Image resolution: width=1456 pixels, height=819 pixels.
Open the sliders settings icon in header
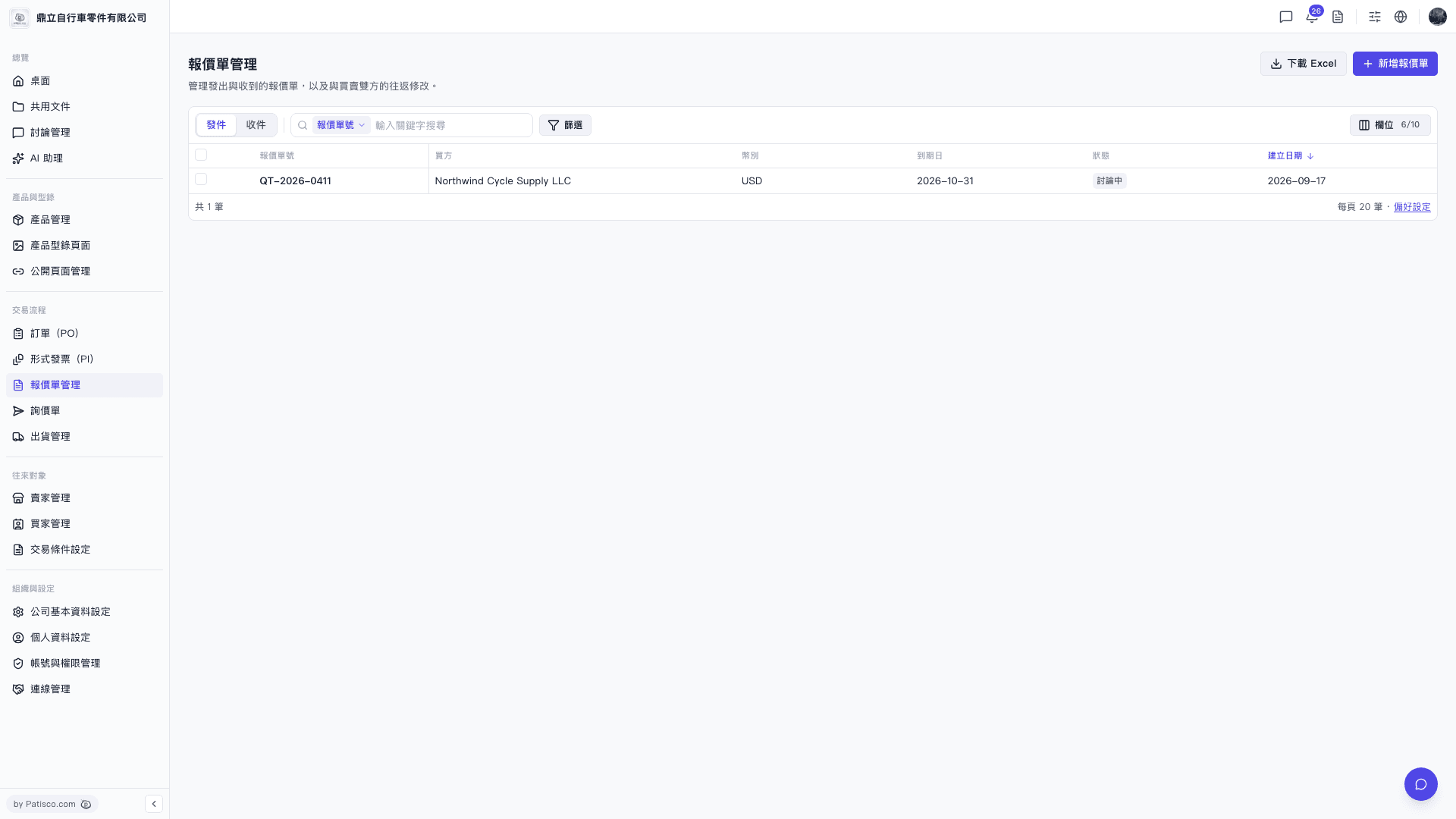point(1375,17)
